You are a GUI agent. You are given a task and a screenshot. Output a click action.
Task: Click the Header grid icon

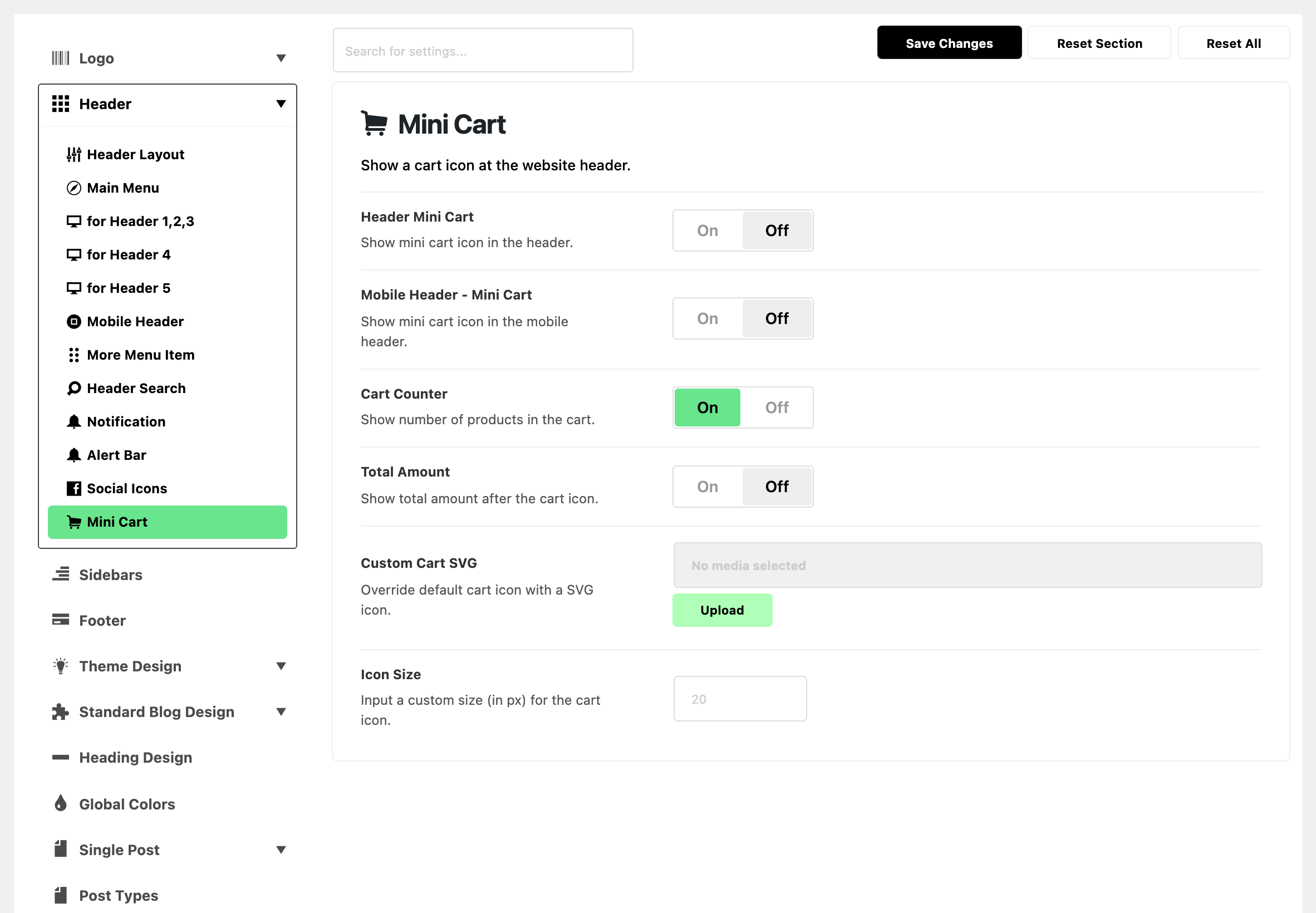tap(61, 104)
